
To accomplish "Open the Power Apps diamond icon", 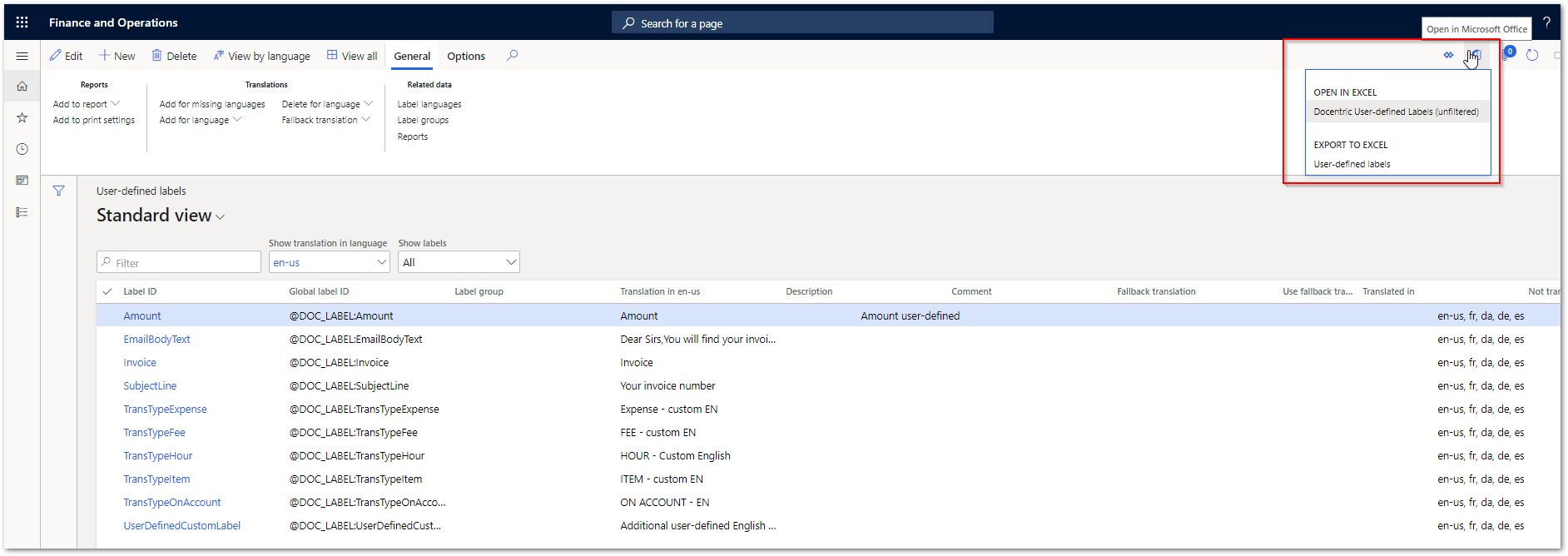I will click(1449, 55).
